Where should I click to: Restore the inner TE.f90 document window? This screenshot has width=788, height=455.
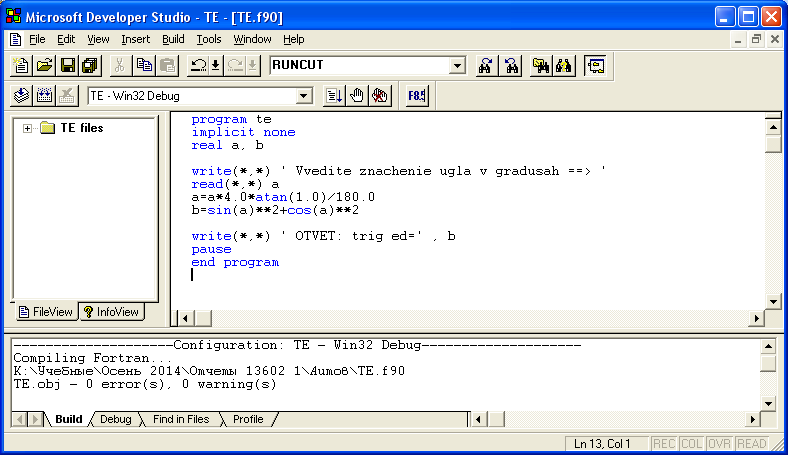pos(756,39)
